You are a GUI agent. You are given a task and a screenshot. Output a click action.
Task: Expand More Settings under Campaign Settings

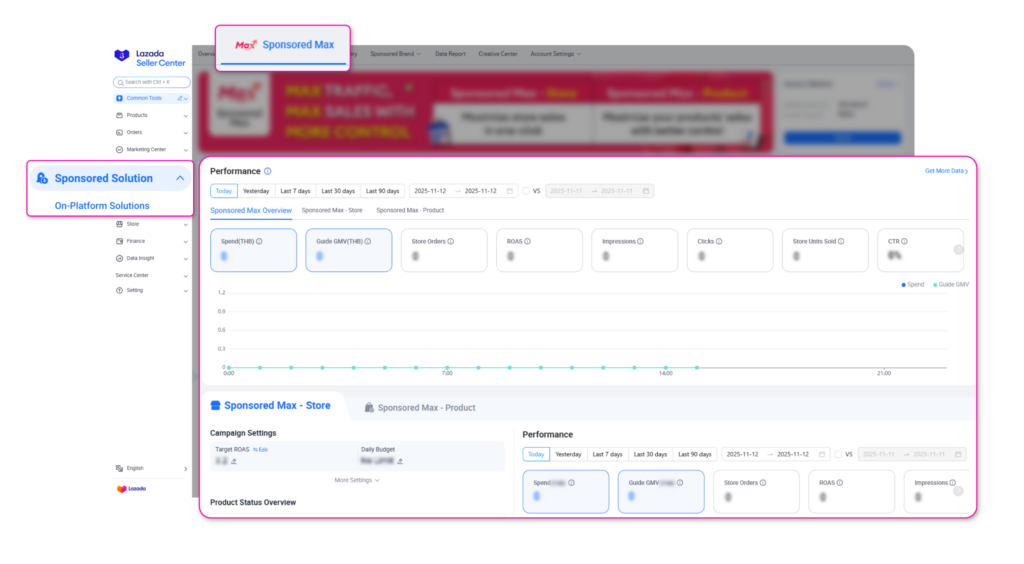[x=357, y=480]
